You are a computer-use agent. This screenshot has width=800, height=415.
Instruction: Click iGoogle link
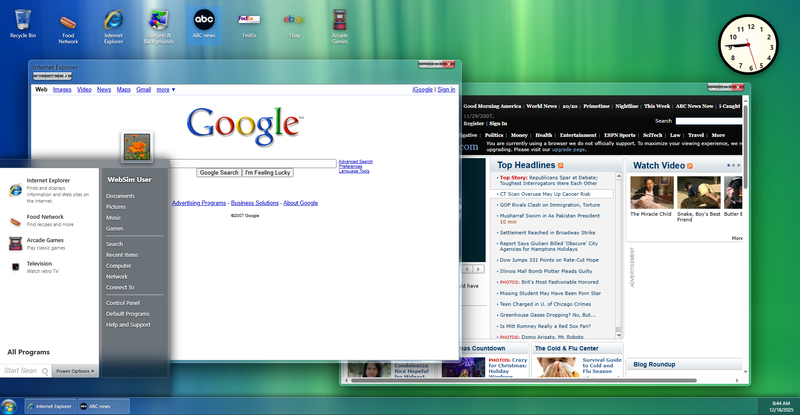pyautogui.click(x=422, y=89)
